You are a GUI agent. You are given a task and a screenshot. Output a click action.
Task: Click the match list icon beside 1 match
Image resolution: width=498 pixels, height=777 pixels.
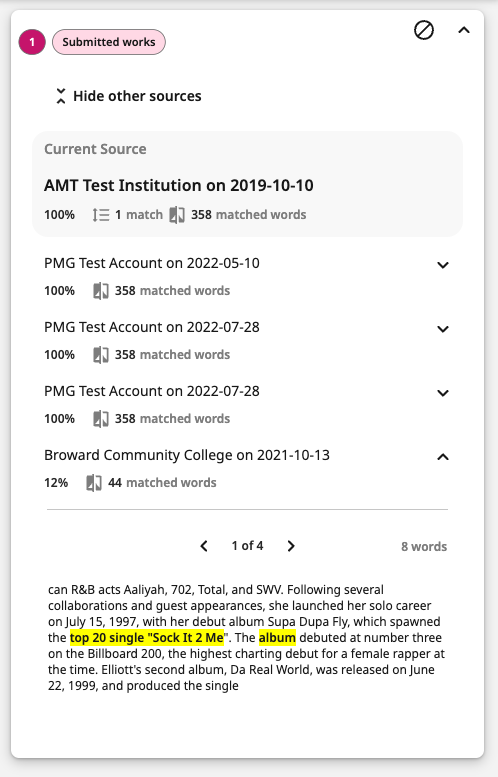tap(101, 215)
